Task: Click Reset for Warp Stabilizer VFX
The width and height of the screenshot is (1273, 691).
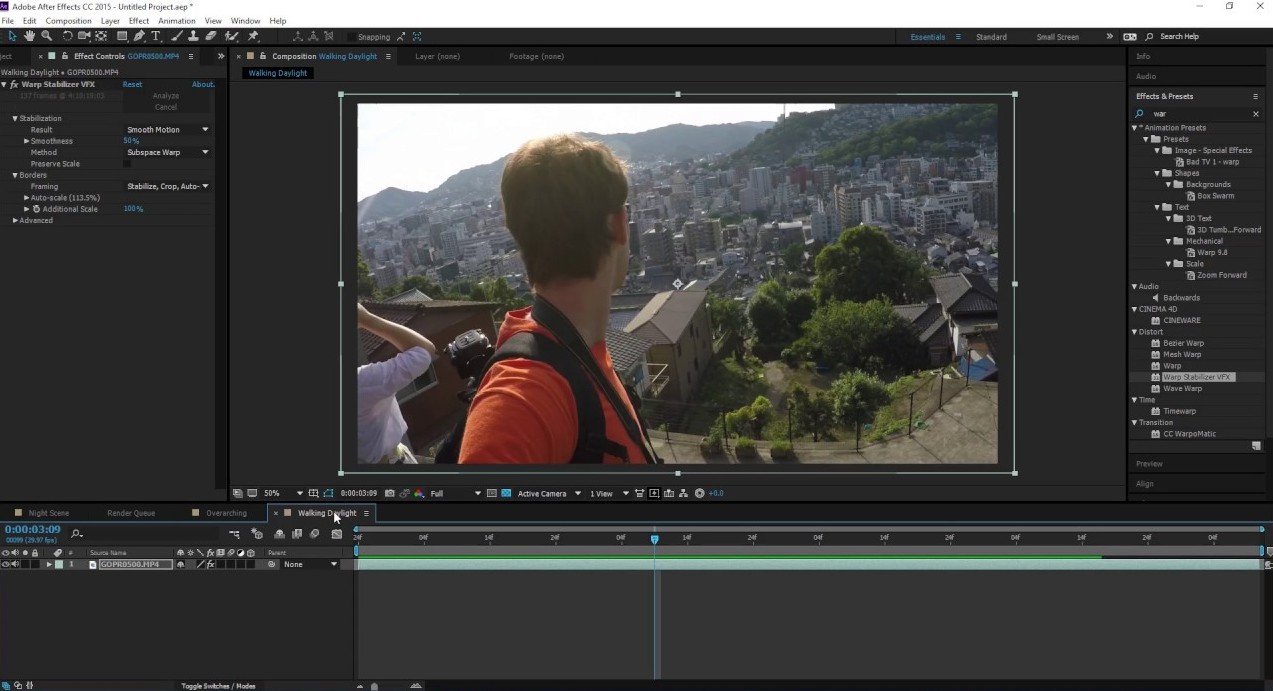Action: click(x=132, y=85)
